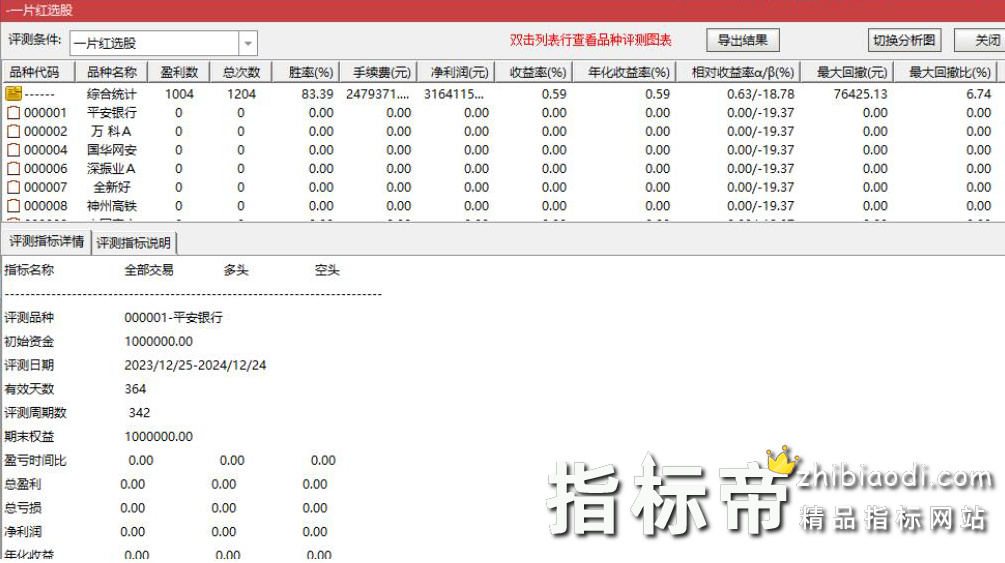
Task: Select the 平安银行 row
Action: click(502, 113)
